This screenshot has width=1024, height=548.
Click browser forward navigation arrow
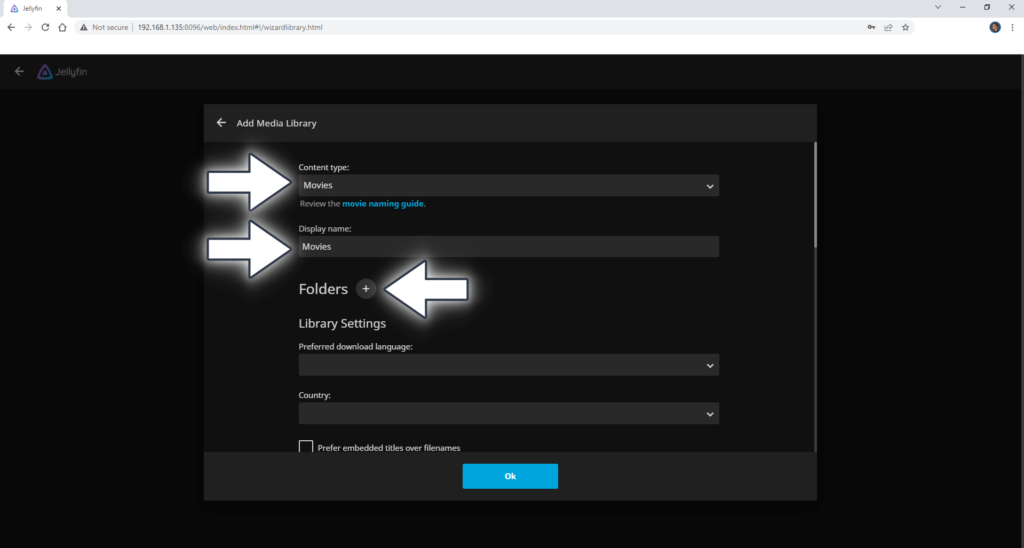[x=28, y=27]
